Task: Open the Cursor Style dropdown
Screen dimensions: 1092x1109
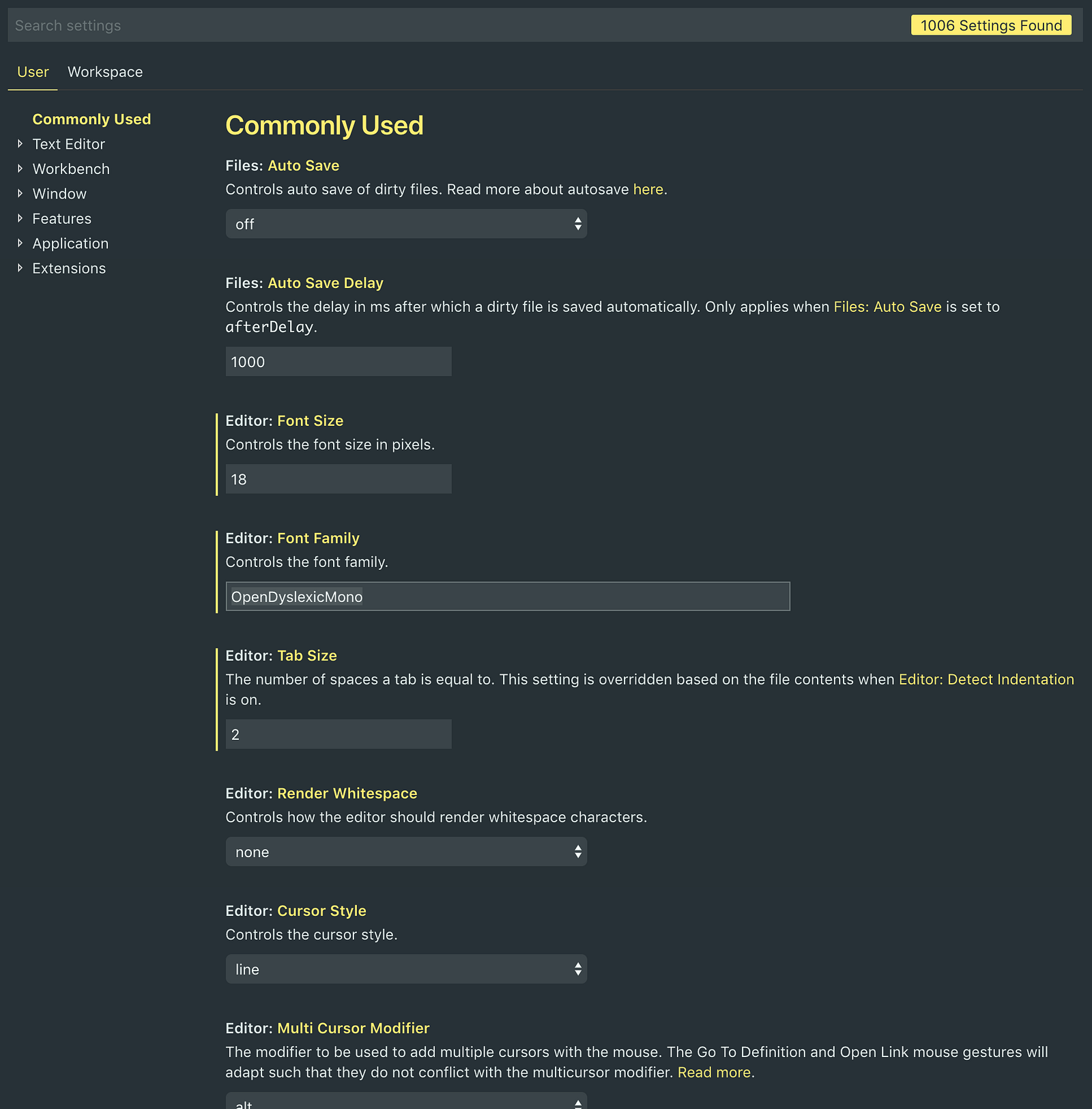Action: click(406, 969)
